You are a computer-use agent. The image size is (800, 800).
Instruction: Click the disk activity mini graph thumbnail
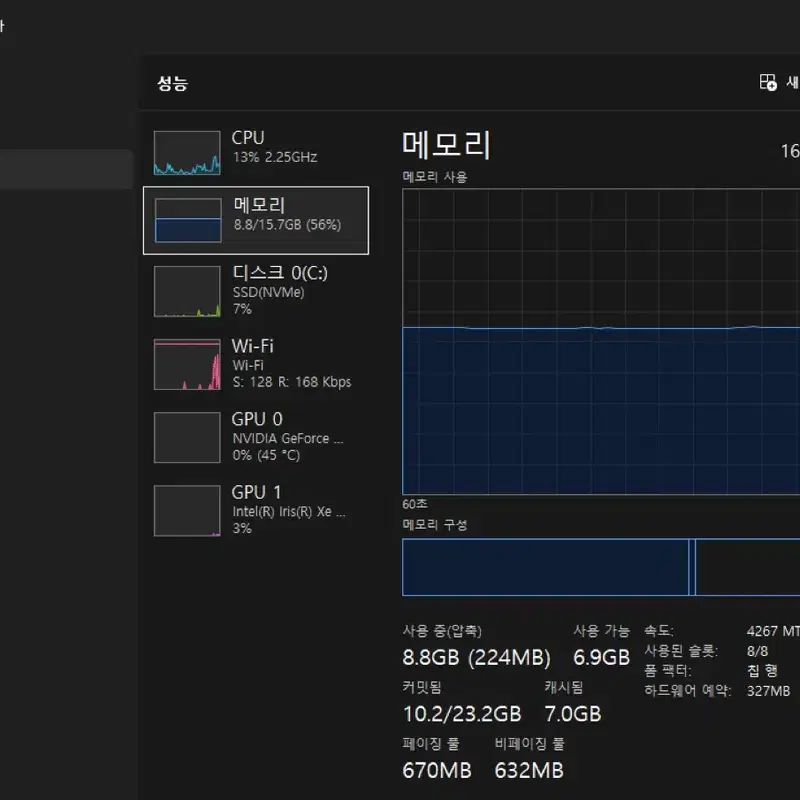[x=187, y=291]
